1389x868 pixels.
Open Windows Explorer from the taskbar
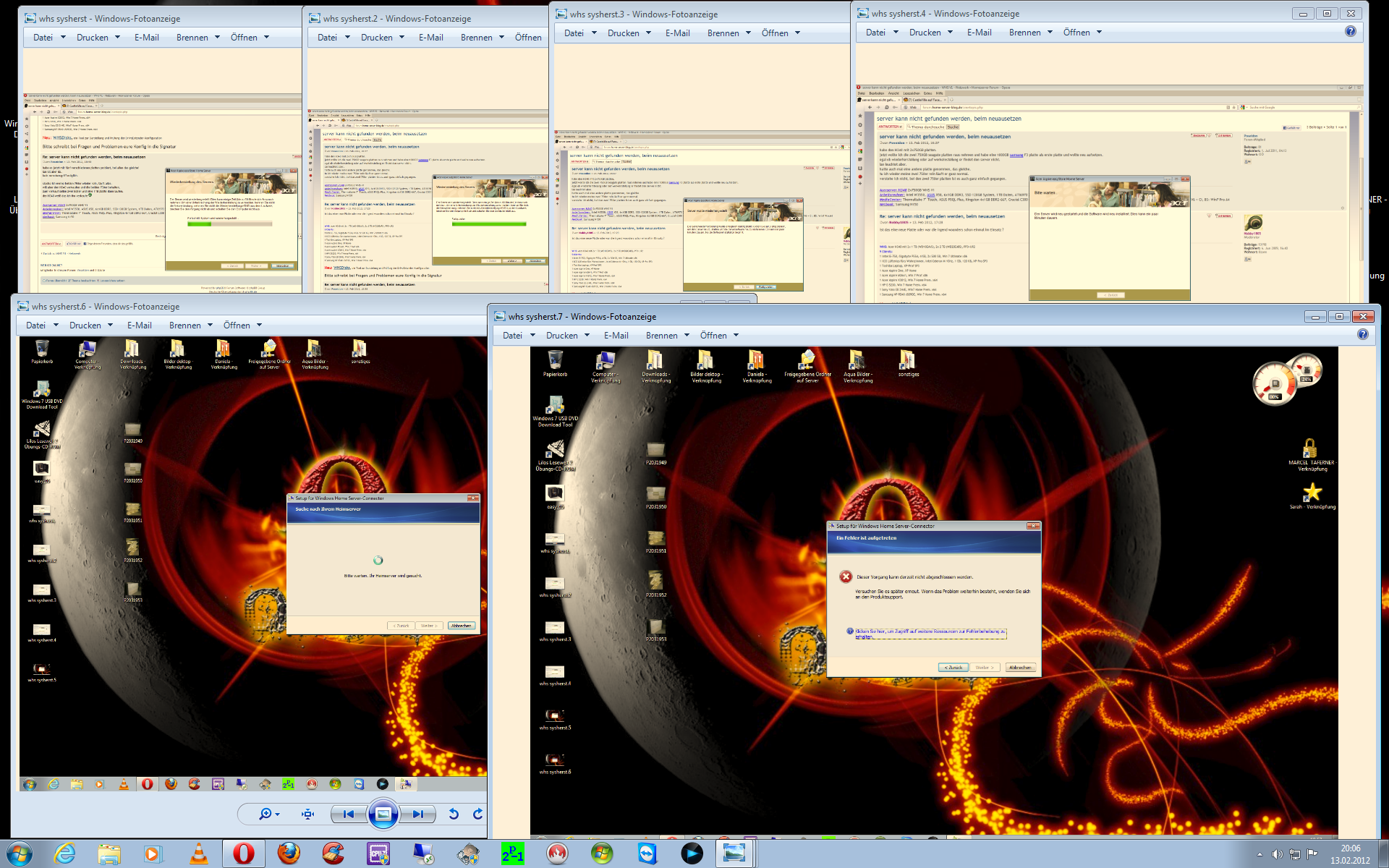pos(109,854)
